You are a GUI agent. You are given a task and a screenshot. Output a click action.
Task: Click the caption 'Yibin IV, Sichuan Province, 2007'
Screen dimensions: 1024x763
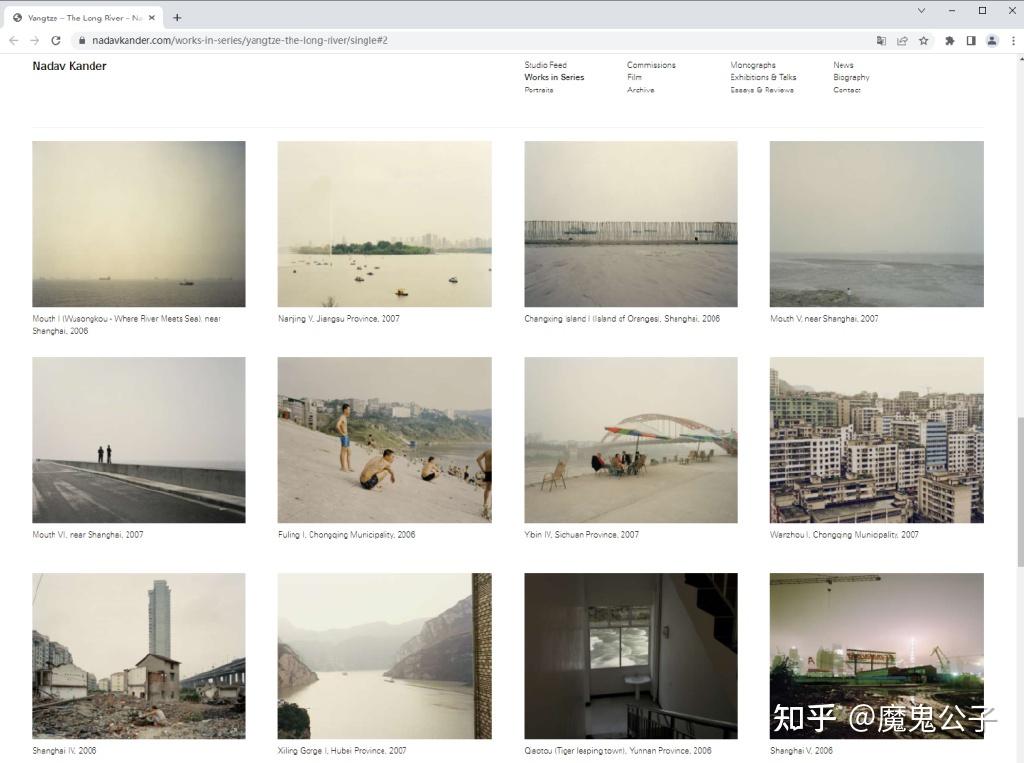(581, 534)
